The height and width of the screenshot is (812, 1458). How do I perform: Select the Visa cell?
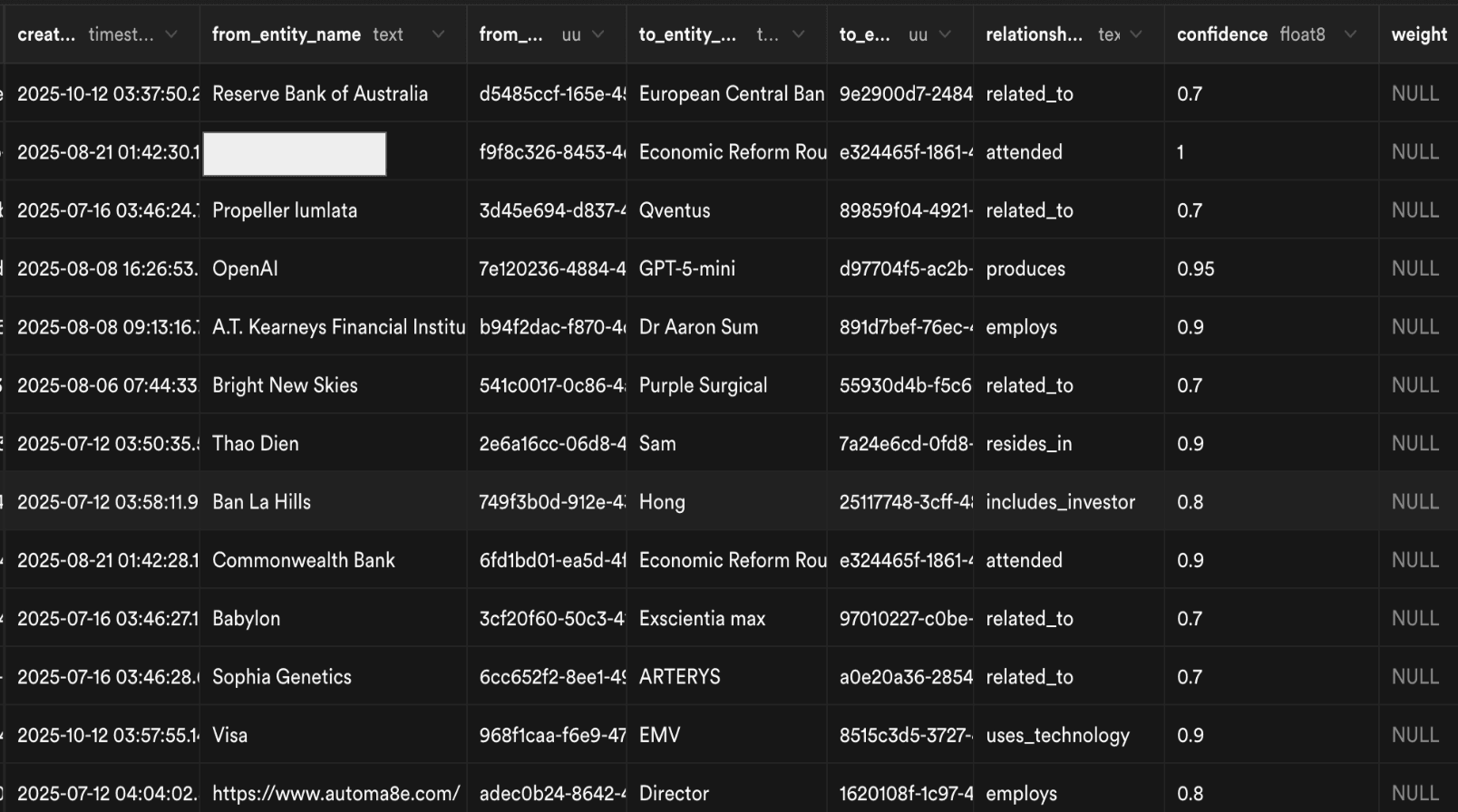[x=334, y=735]
